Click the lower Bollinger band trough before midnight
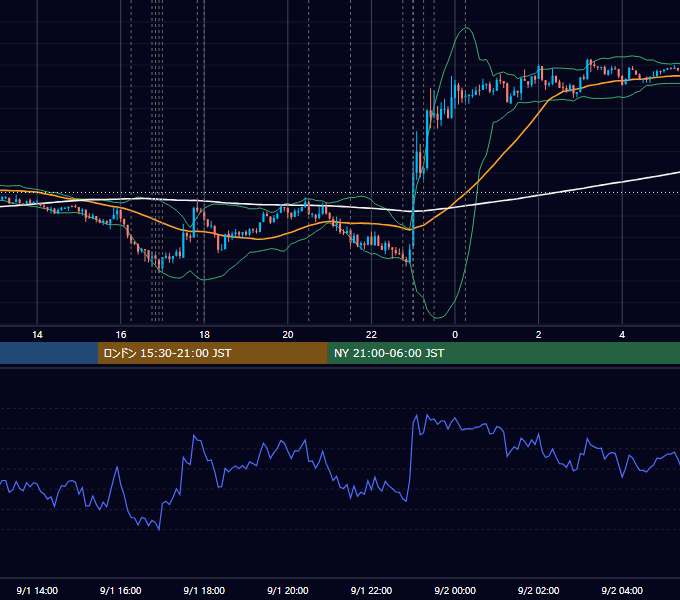 click(436, 318)
